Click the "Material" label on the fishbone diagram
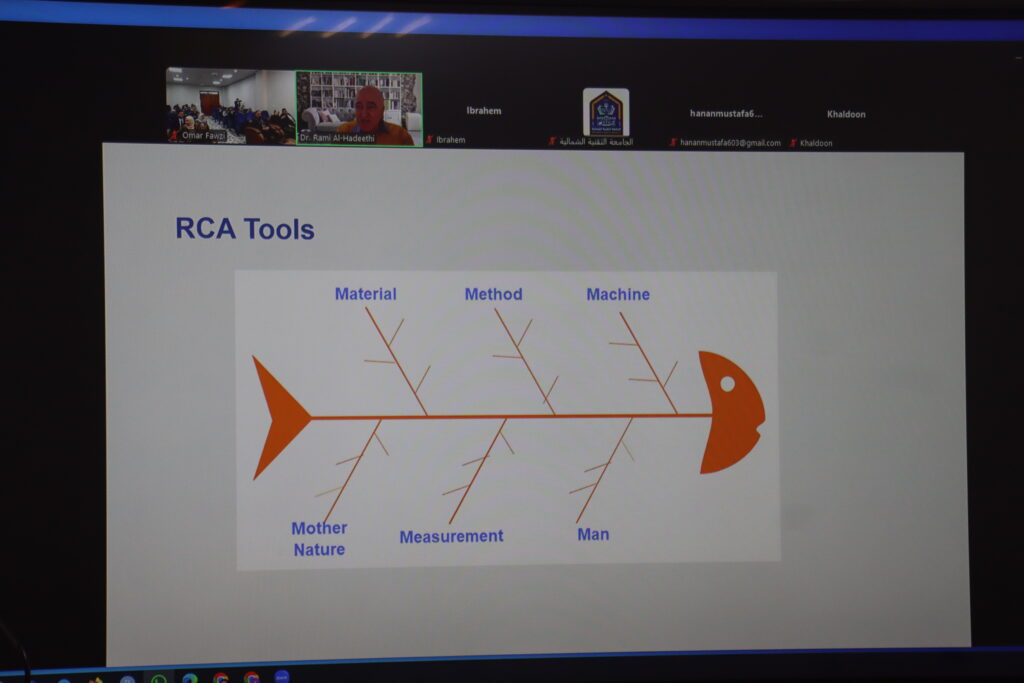1024x683 pixels. [x=365, y=294]
